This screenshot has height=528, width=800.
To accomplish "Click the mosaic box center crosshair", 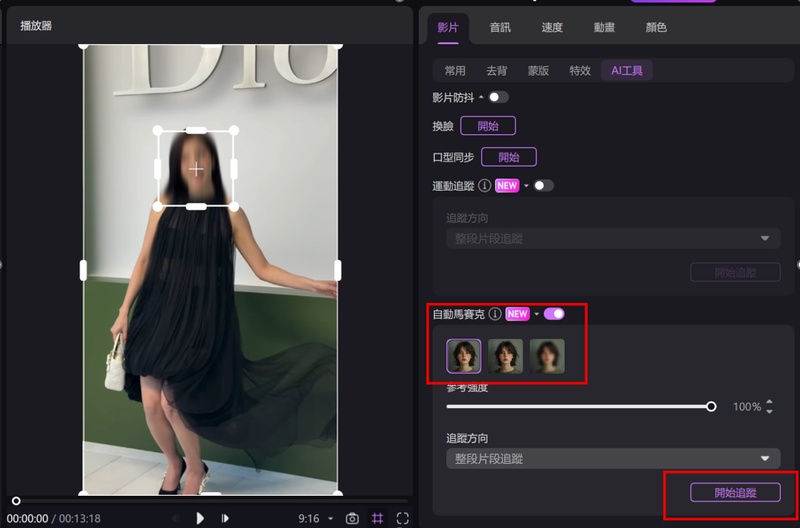I will coord(196,169).
